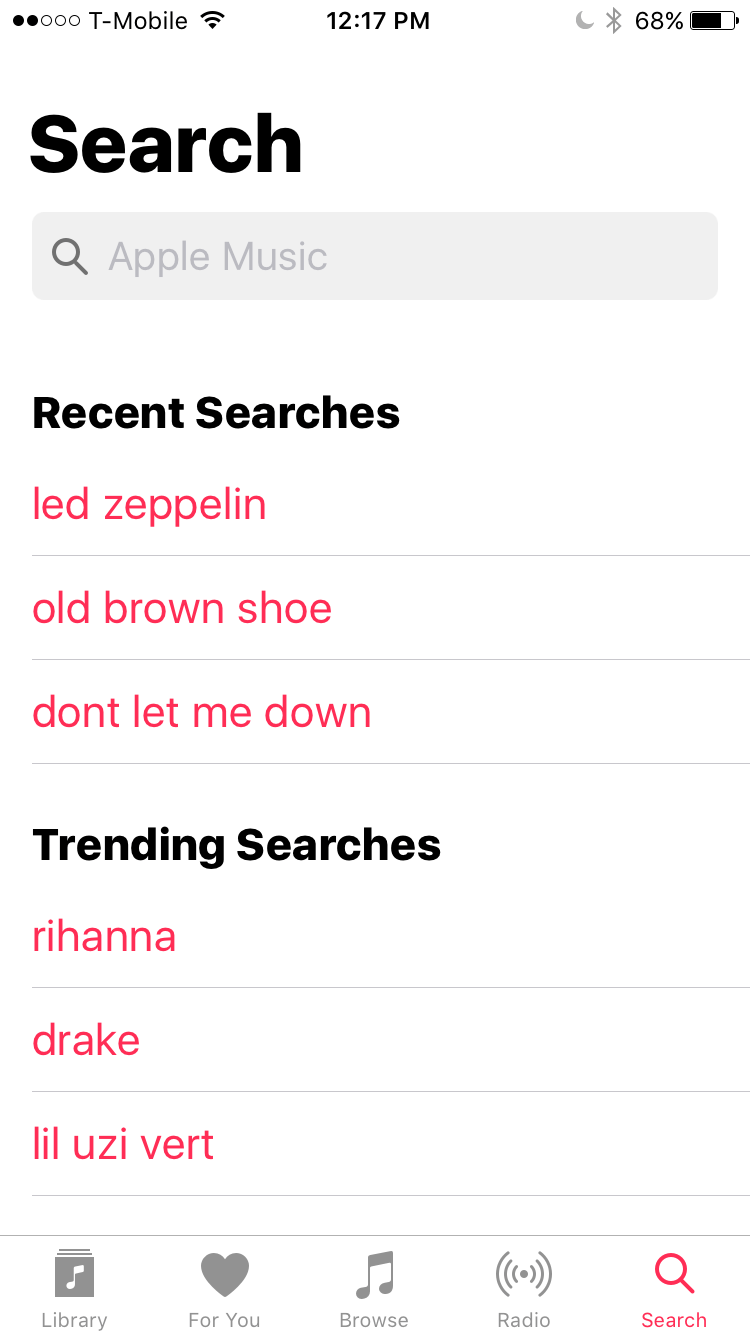This screenshot has width=750, height=1334.
Task: Click the magnifying glass inside the search bar
Action: point(69,256)
